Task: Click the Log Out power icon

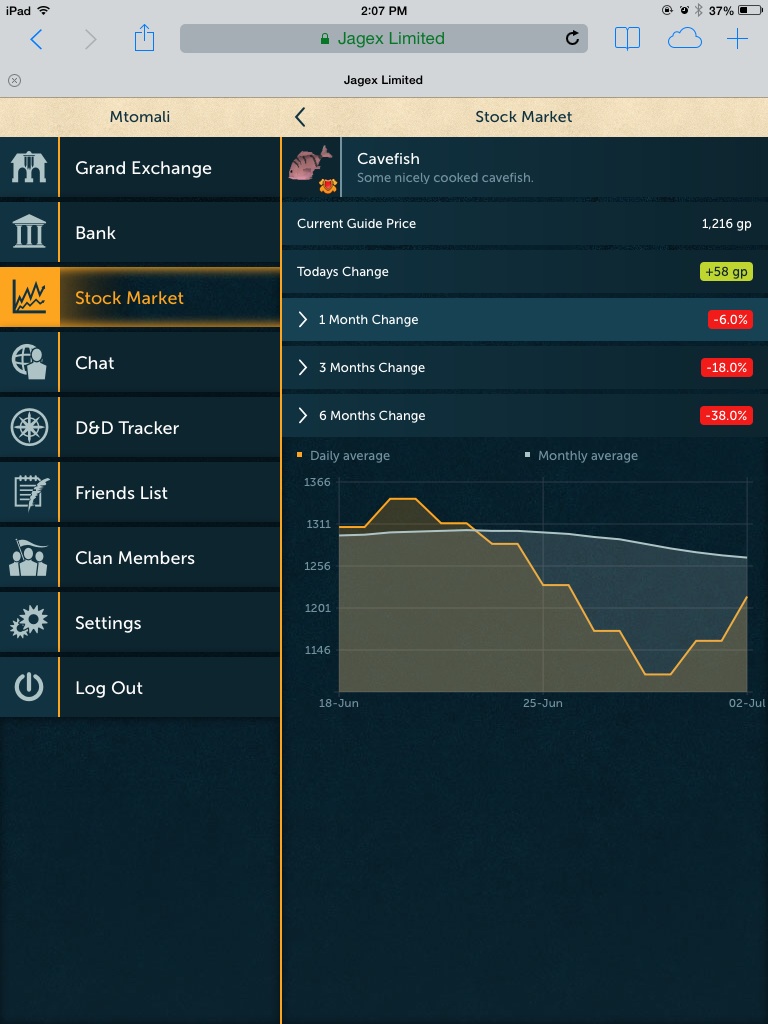Action: pos(29,688)
